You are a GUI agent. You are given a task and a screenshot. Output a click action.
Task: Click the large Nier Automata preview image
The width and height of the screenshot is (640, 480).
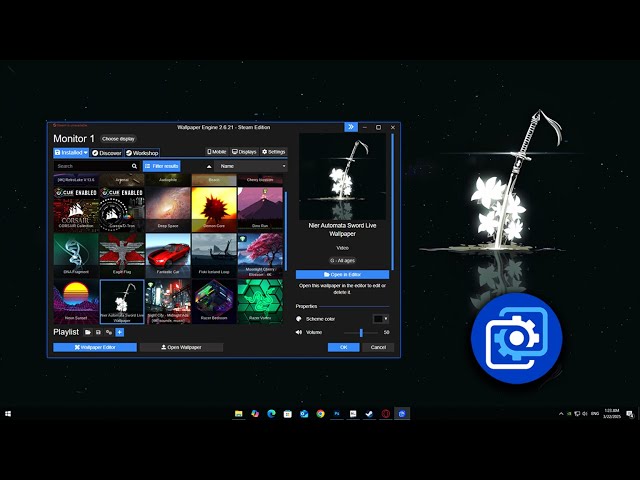(342, 177)
